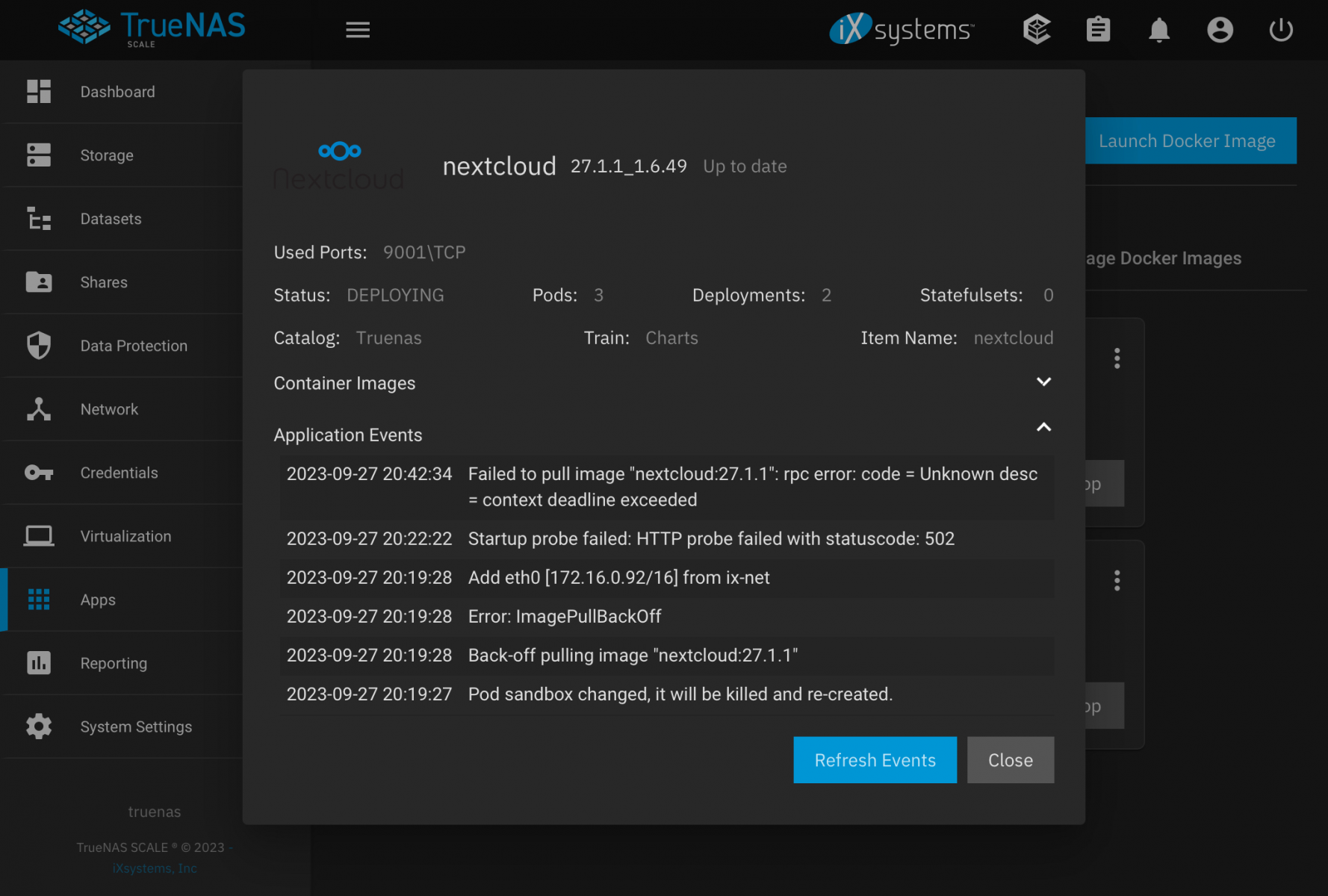
Task: Click the Virtualization laptop icon
Action: pos(39,536)
